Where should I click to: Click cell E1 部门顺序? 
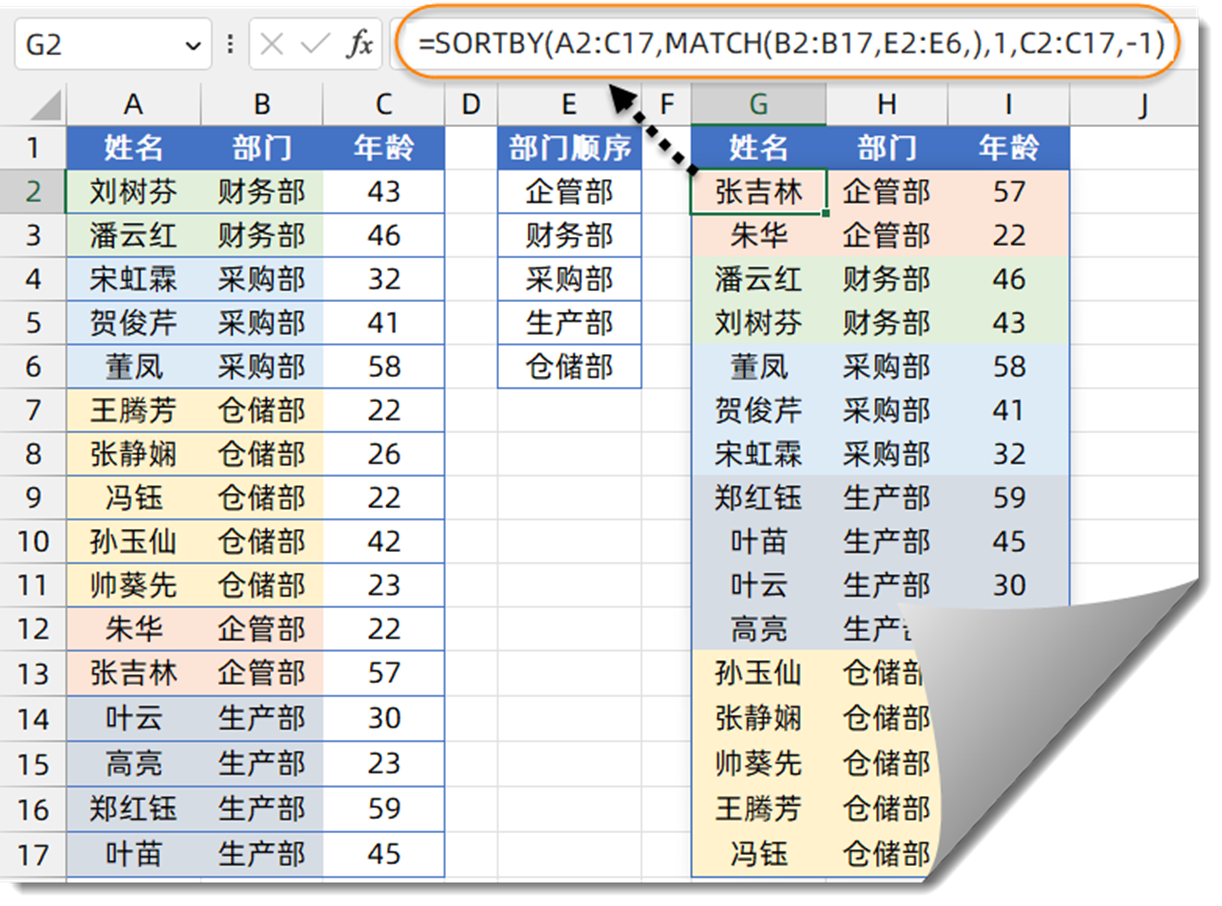click(x=569, y=148)
